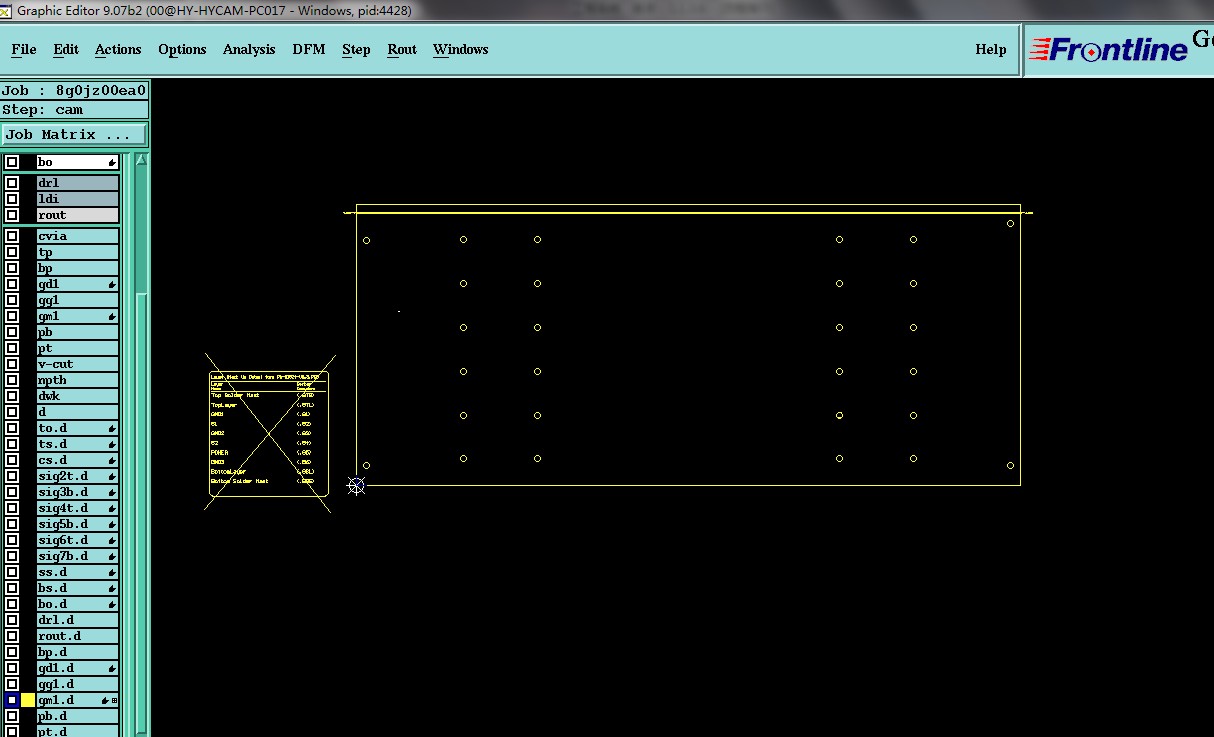
Task: Click the small grid icon on gm1.d row
Action: tap(114, 701)
